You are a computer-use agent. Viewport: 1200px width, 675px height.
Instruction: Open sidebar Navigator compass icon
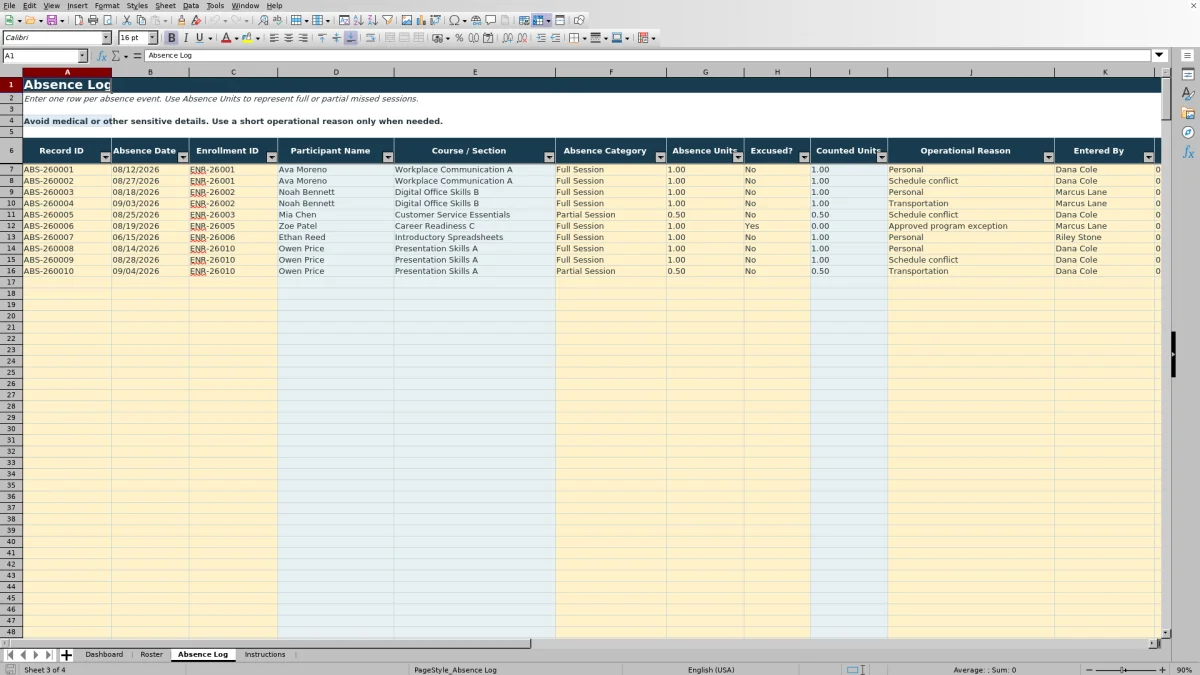click(x=1188, y=132)
